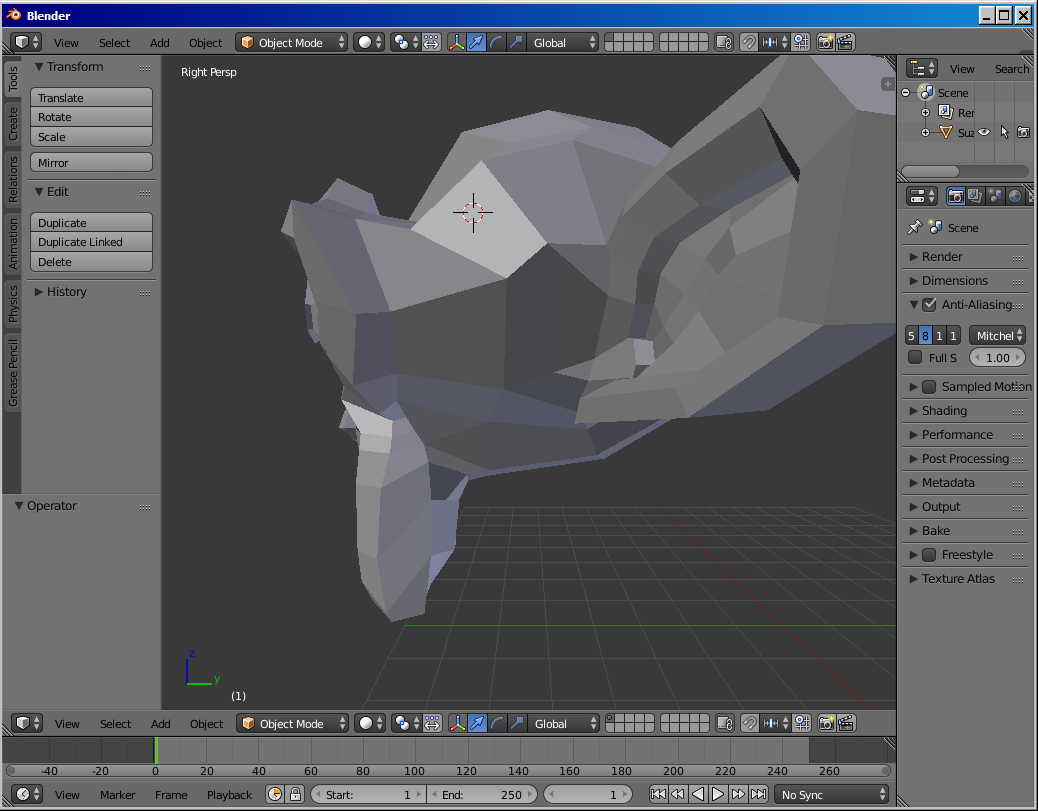The image size is (1038, 811).
Task: Expand the History panel
Action: click(66, 292)
